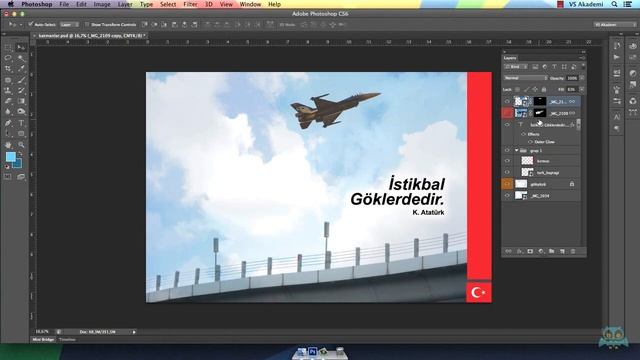The width and height of the screenshot is (640, 360).
Task: Click the zoom percentage field in status bar
Action: tap(42, 332)
